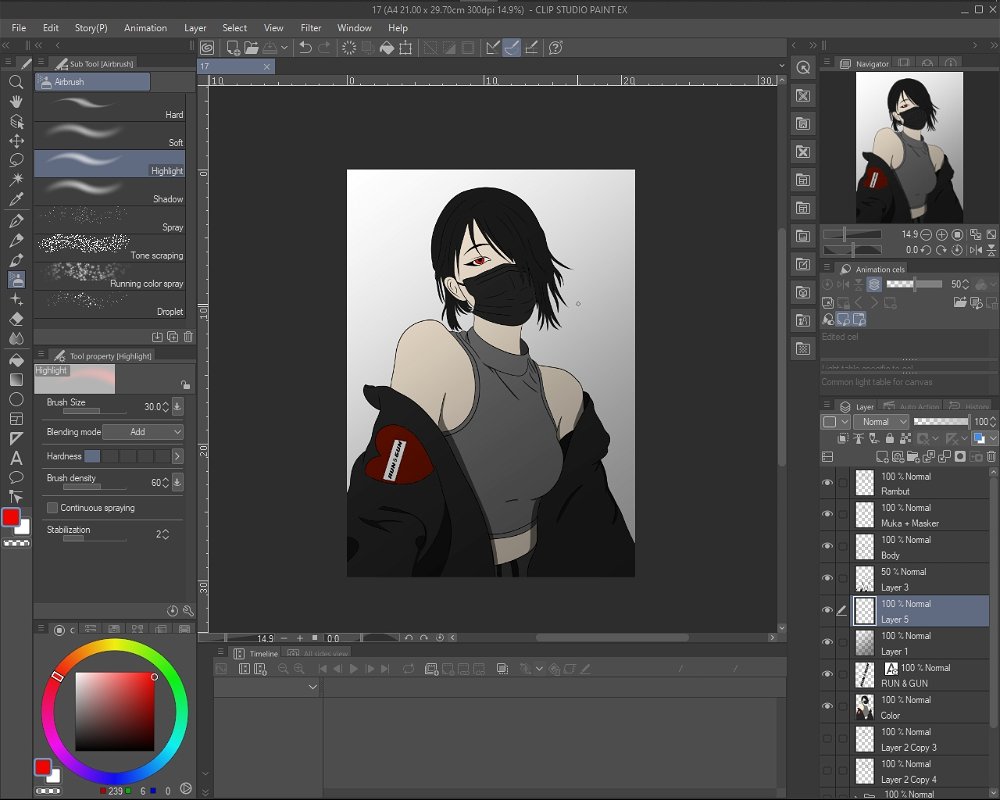Toggle visibility of Layer 5

coord(827,611)
